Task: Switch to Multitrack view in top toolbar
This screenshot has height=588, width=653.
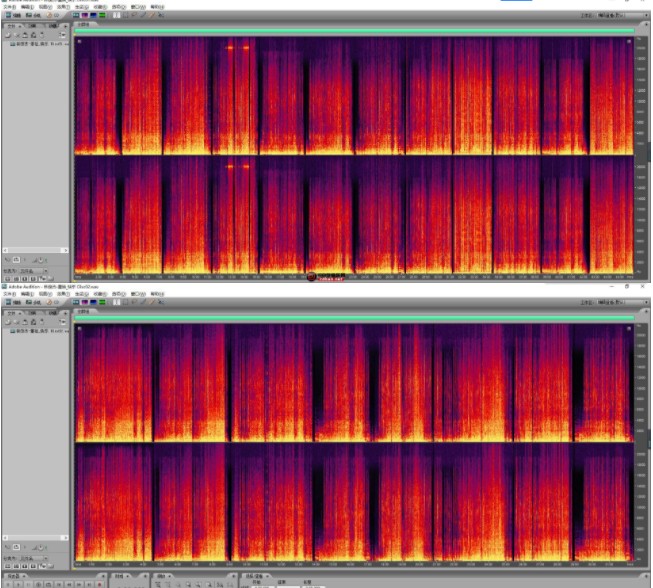Action: tap(32, 16)
